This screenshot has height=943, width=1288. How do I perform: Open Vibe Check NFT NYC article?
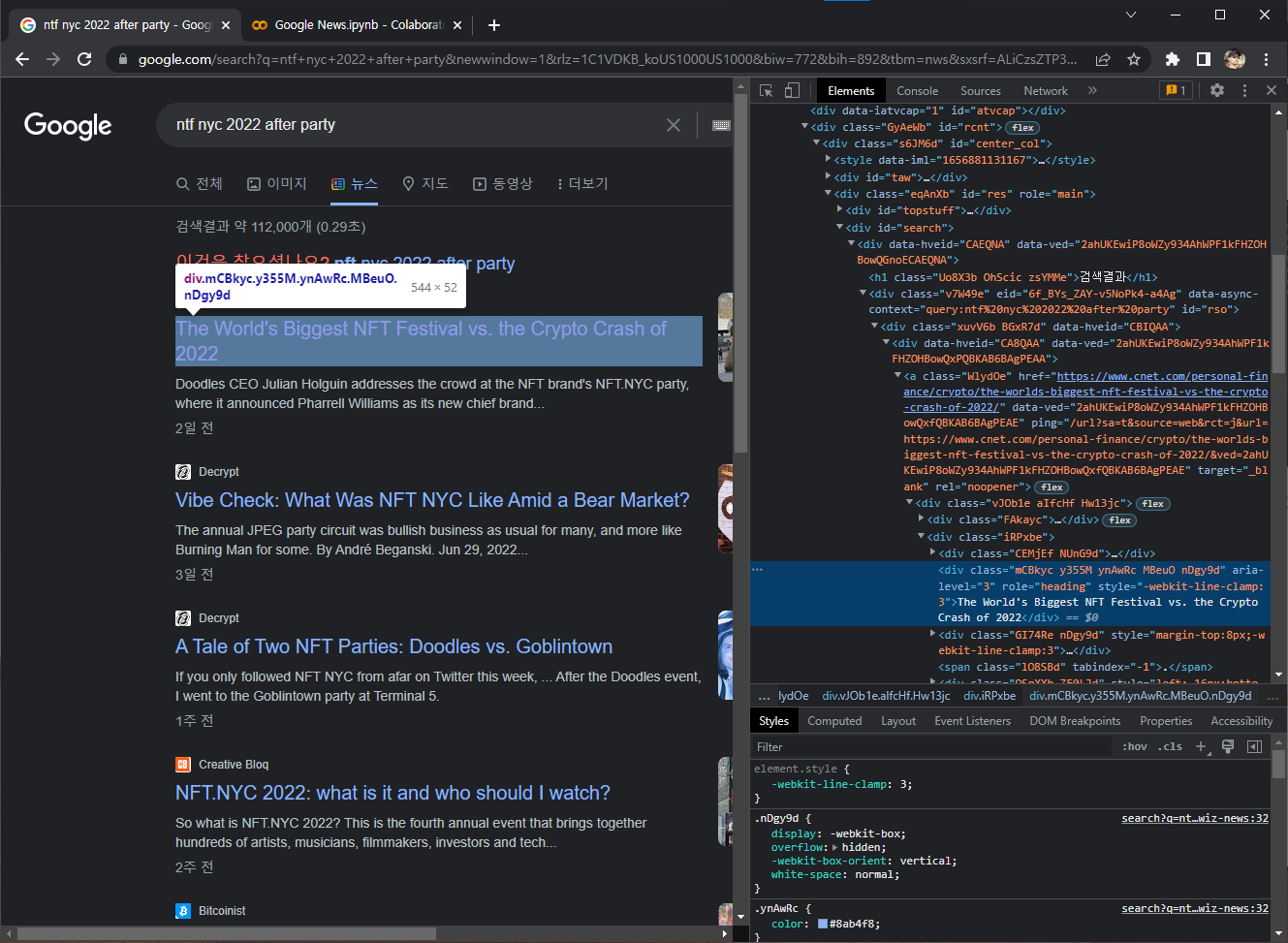pos(432,500)
